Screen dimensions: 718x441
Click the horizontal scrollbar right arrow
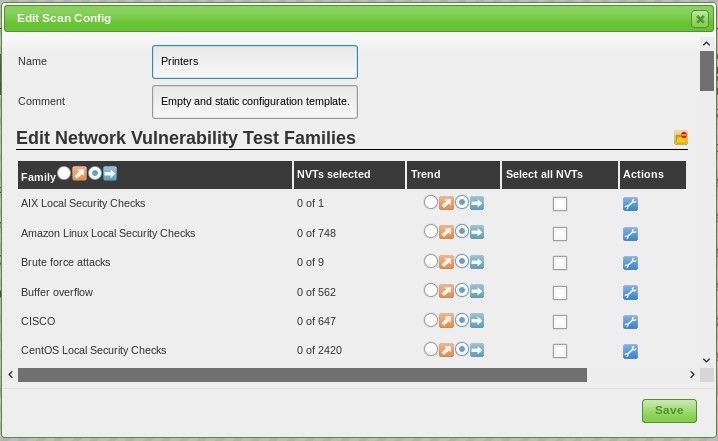point(692,375)
